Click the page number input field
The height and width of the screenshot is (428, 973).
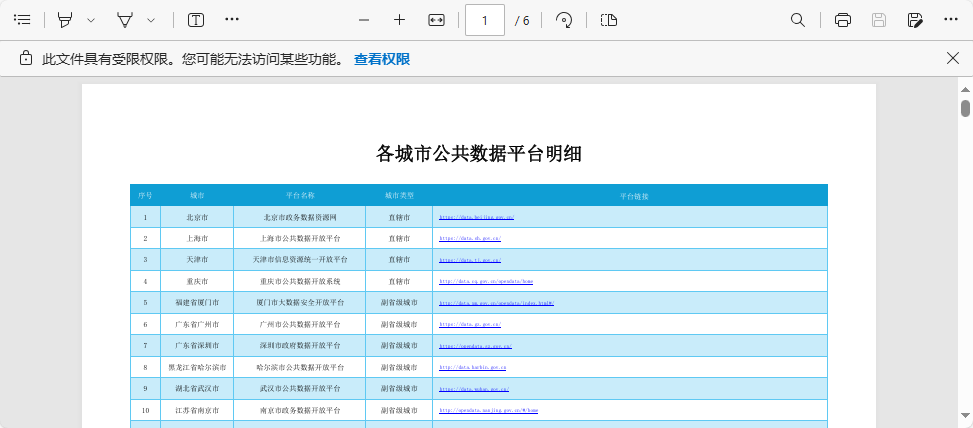(485, 20)
